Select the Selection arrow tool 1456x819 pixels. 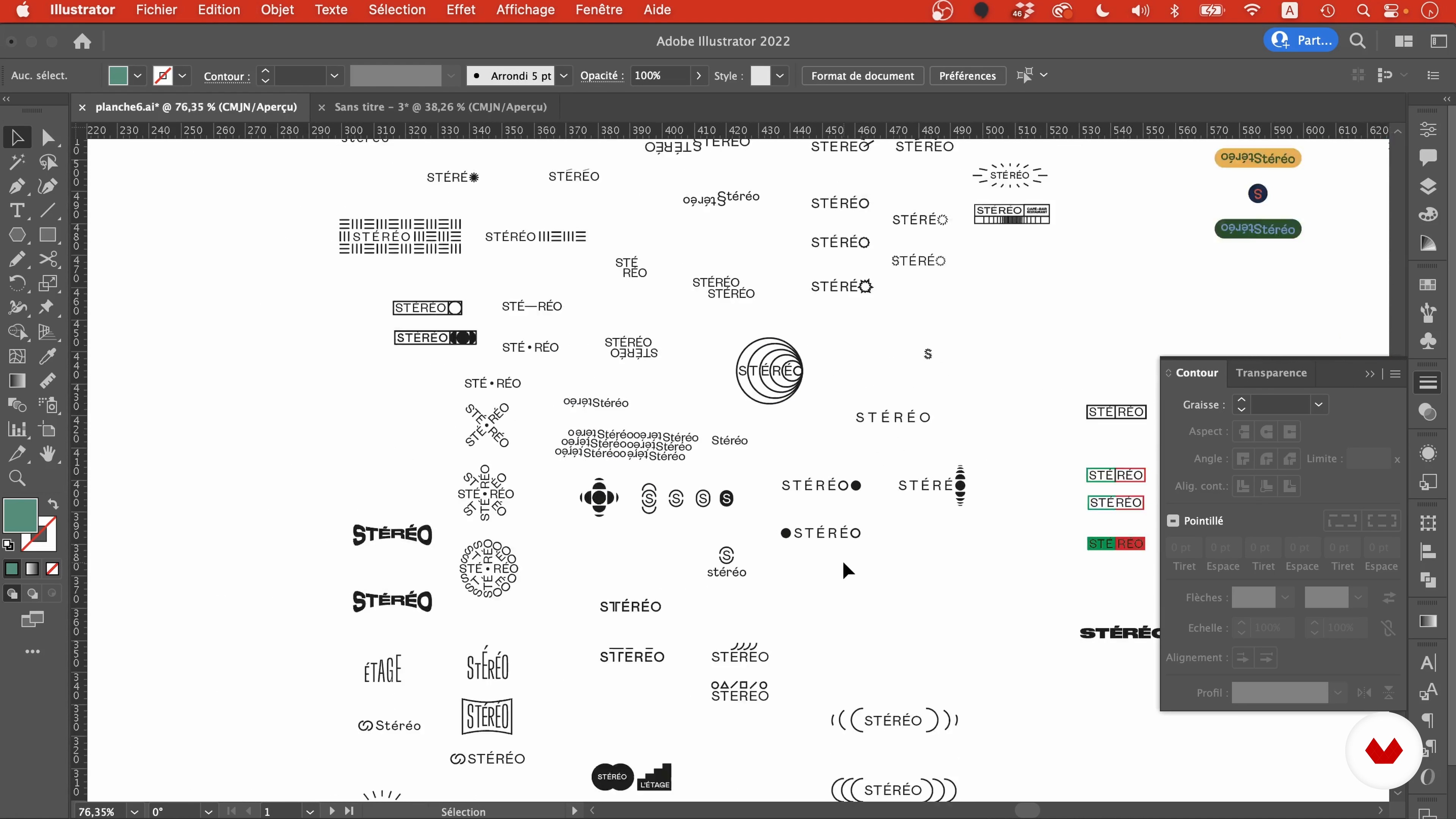click(17, 137)
